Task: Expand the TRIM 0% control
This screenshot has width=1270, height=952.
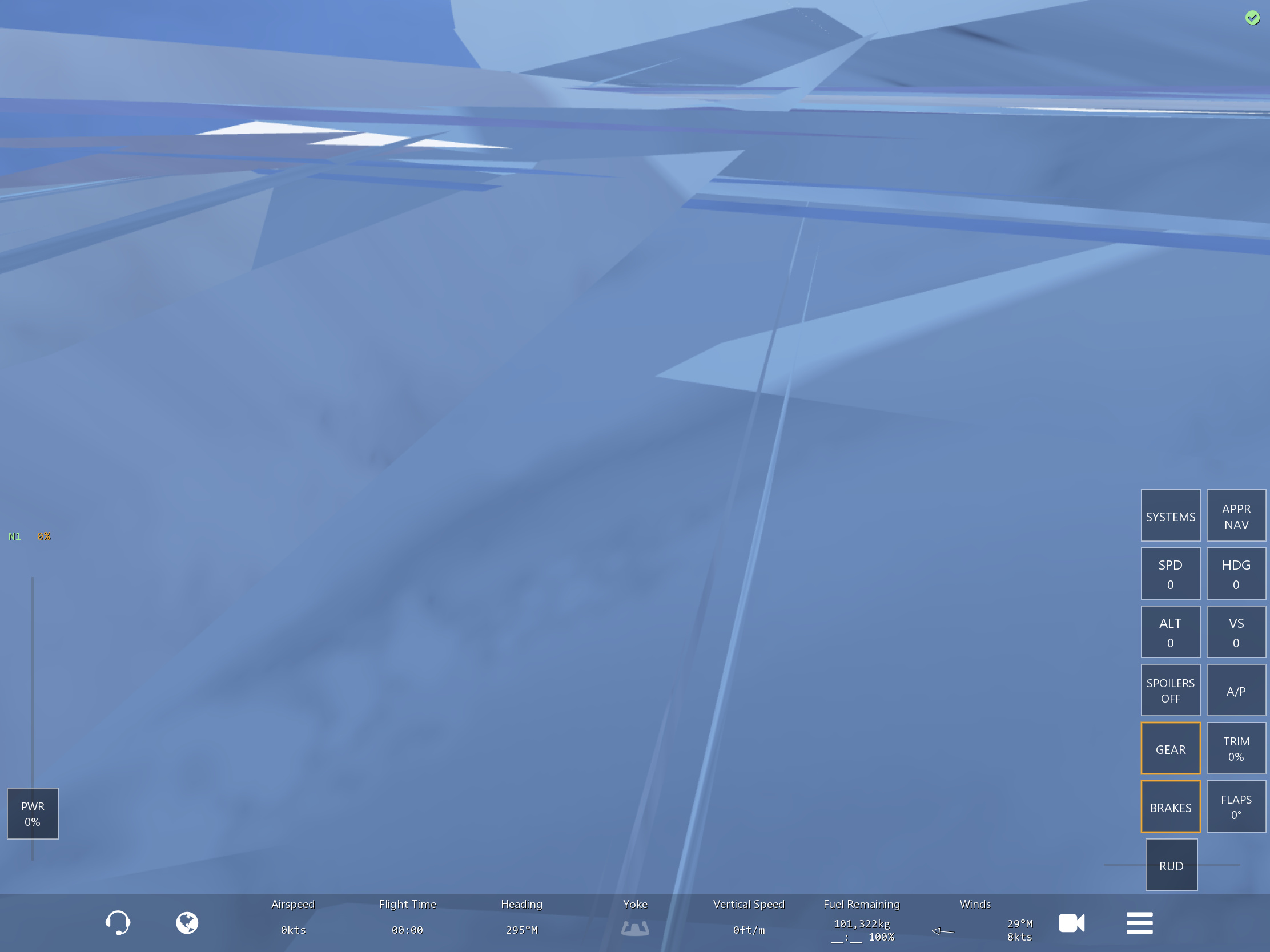Action: coord(1236,749)
